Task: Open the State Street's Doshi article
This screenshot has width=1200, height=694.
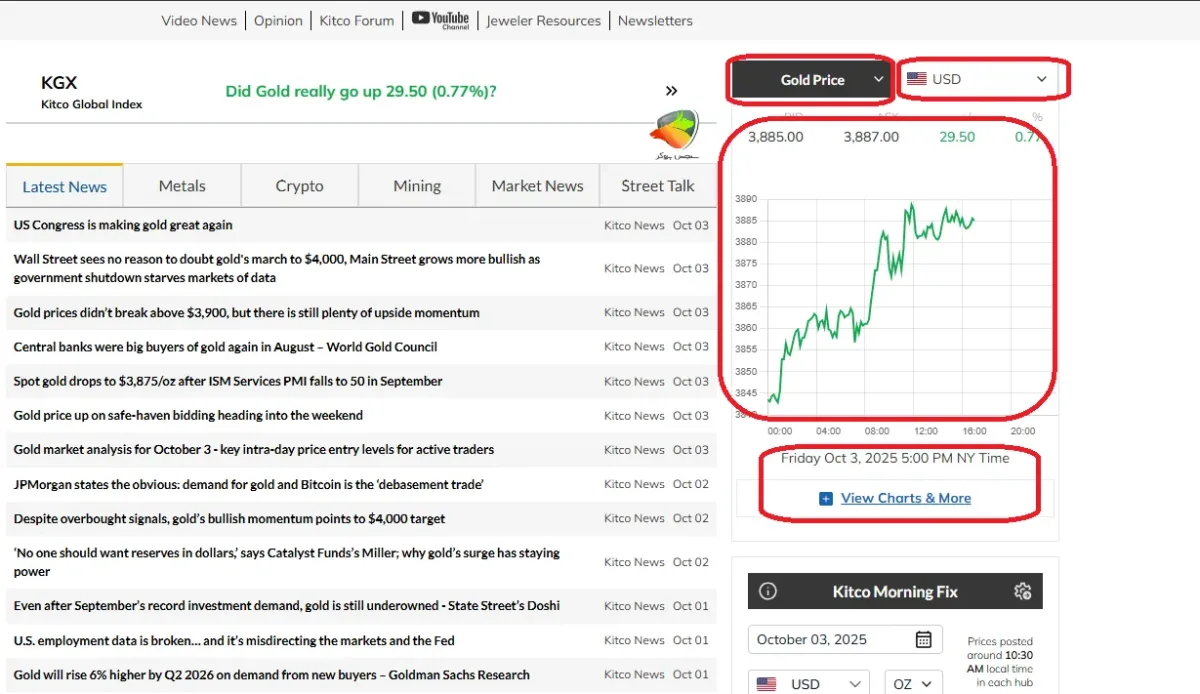Action: tap(287, 605)
